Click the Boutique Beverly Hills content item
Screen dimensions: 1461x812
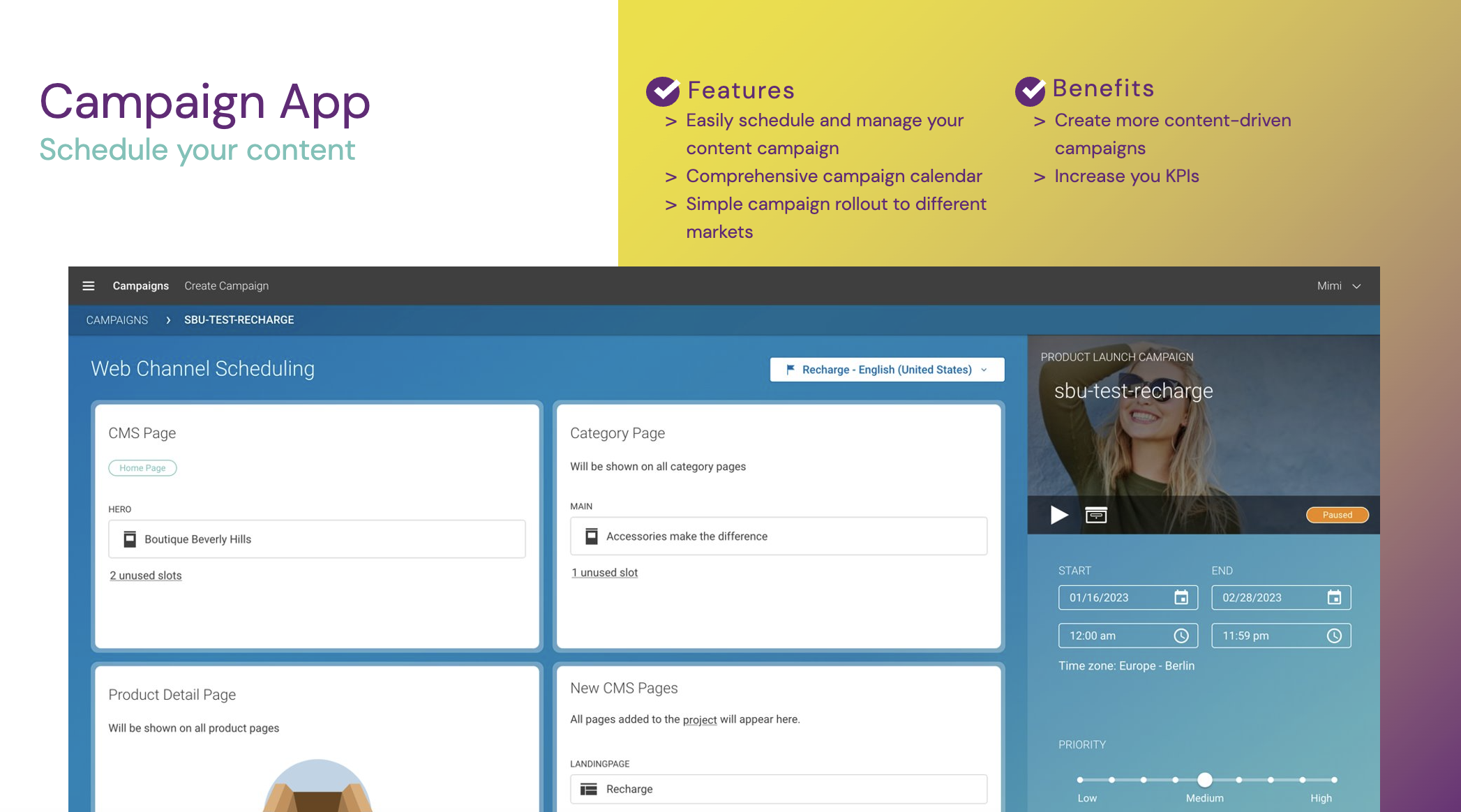[x=317, y=538]
